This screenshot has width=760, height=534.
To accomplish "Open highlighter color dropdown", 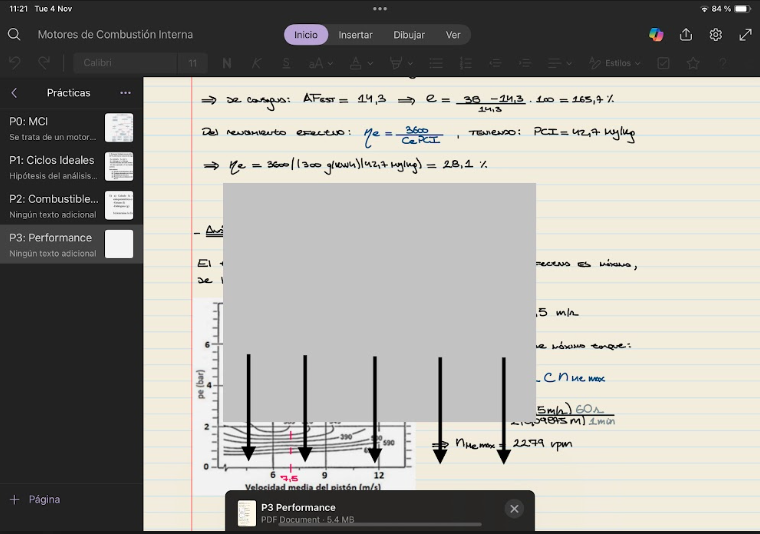I will pos(401,63).
